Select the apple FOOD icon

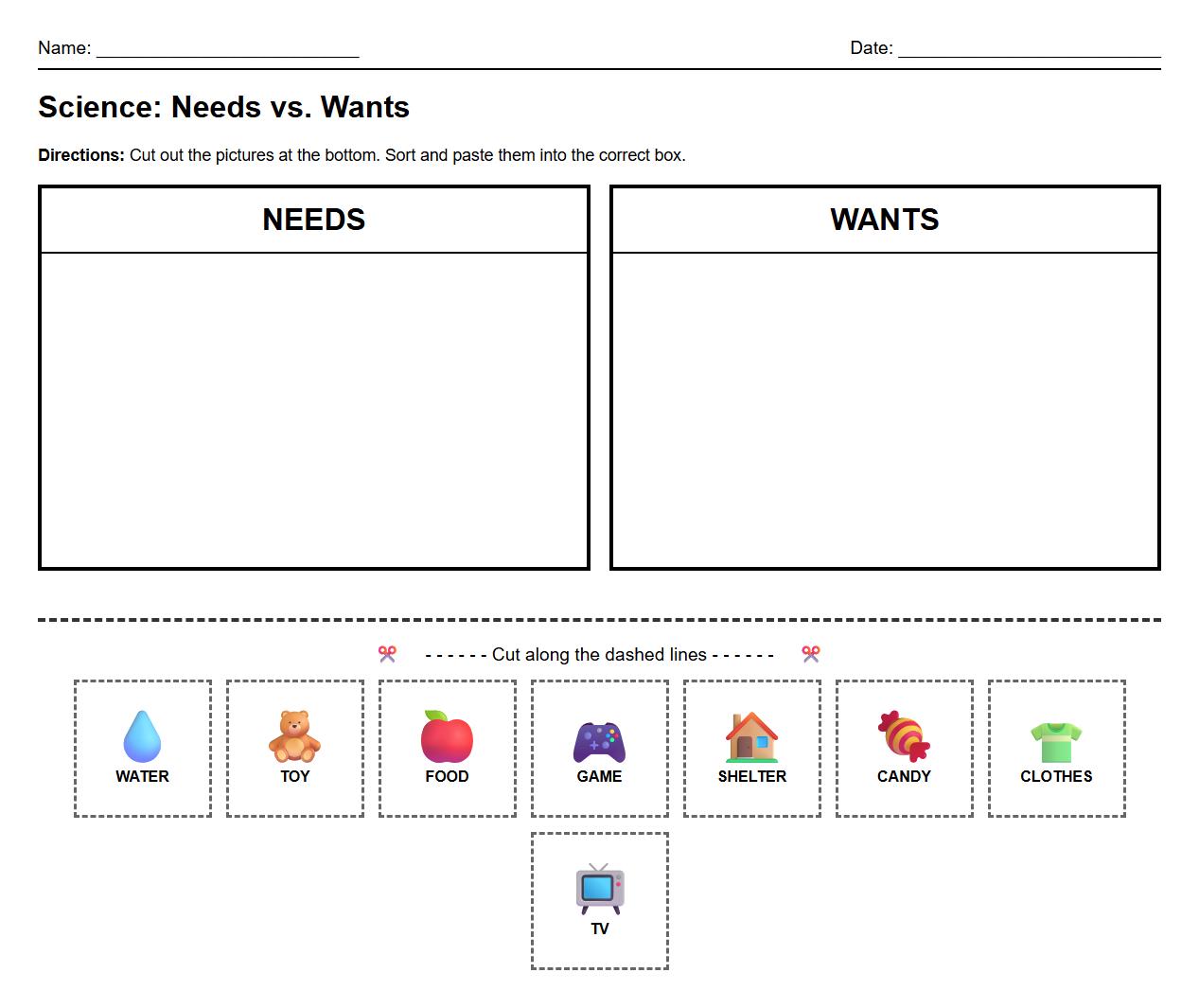(448, 736)
